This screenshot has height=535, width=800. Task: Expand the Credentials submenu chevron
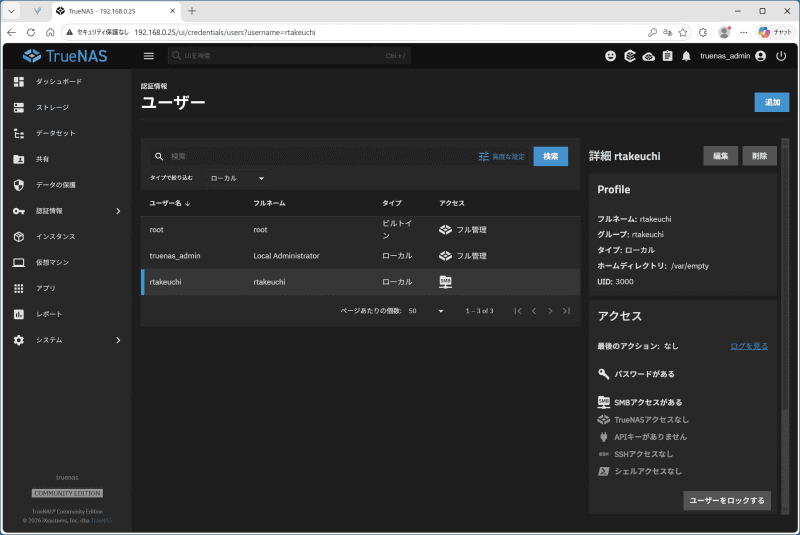pyautogui.click(x=118, y=211)
